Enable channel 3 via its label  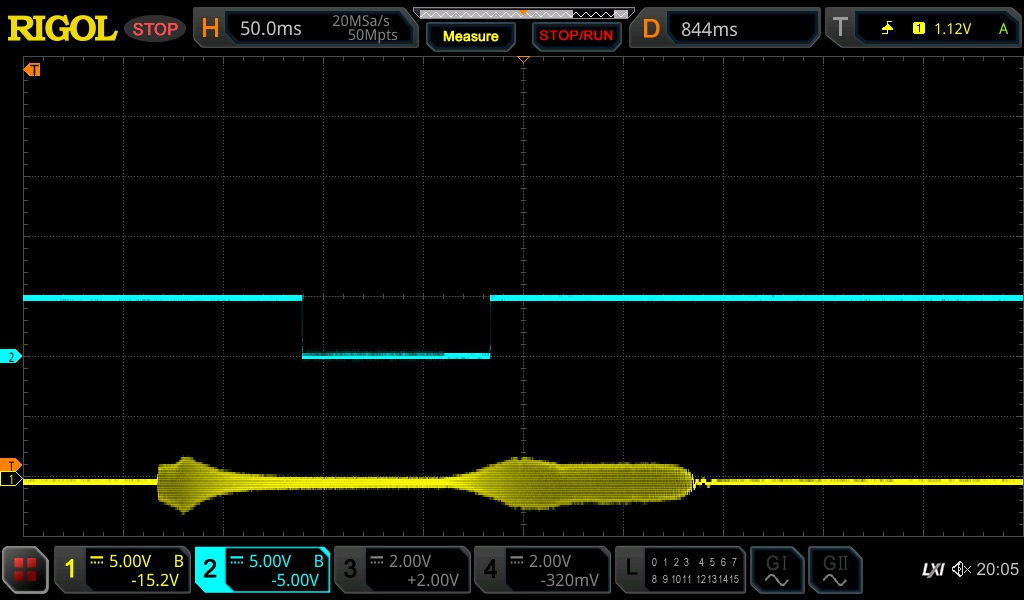coord(350,569)
